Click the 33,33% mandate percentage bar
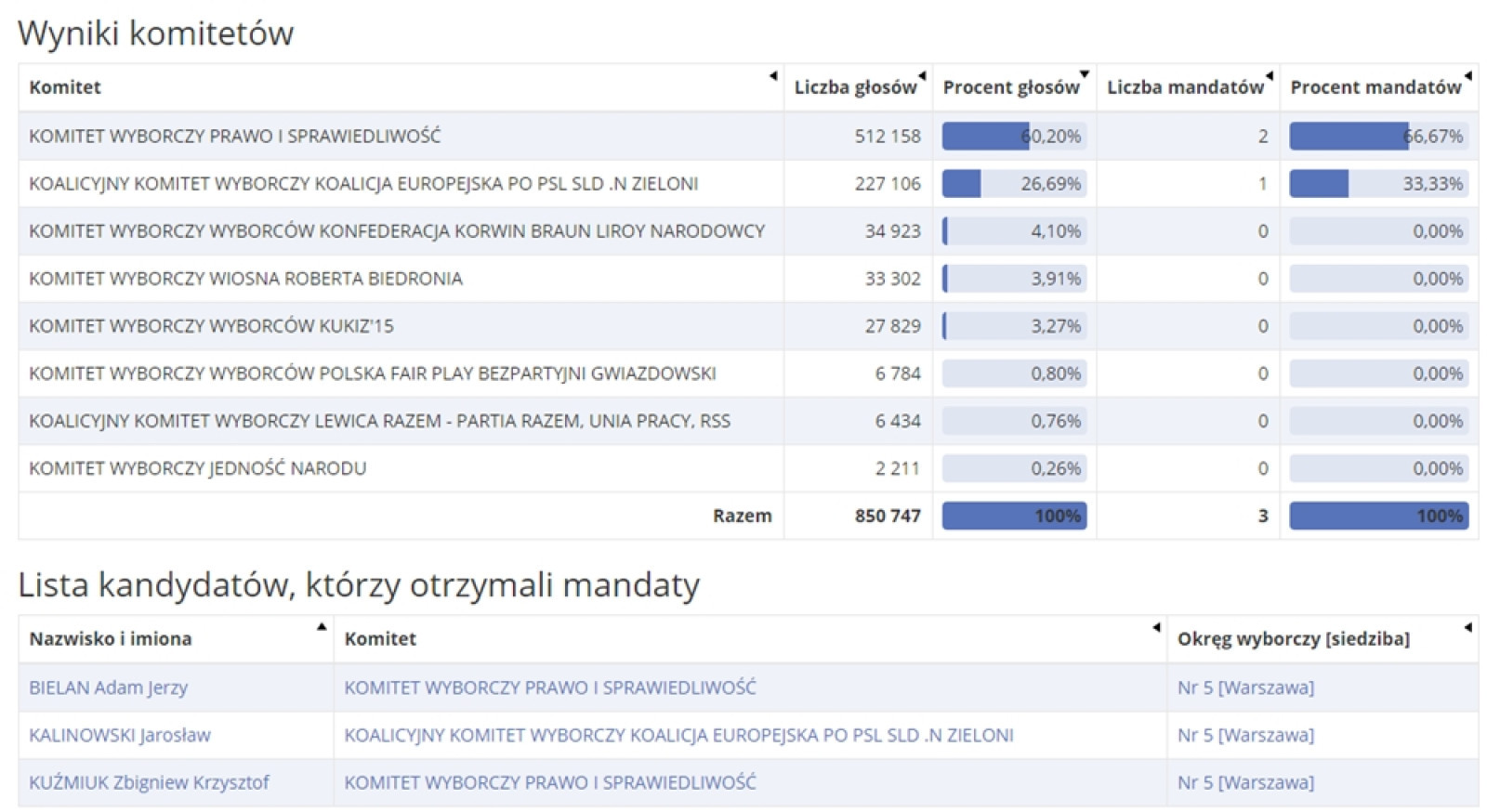 tap(1379, 183)
